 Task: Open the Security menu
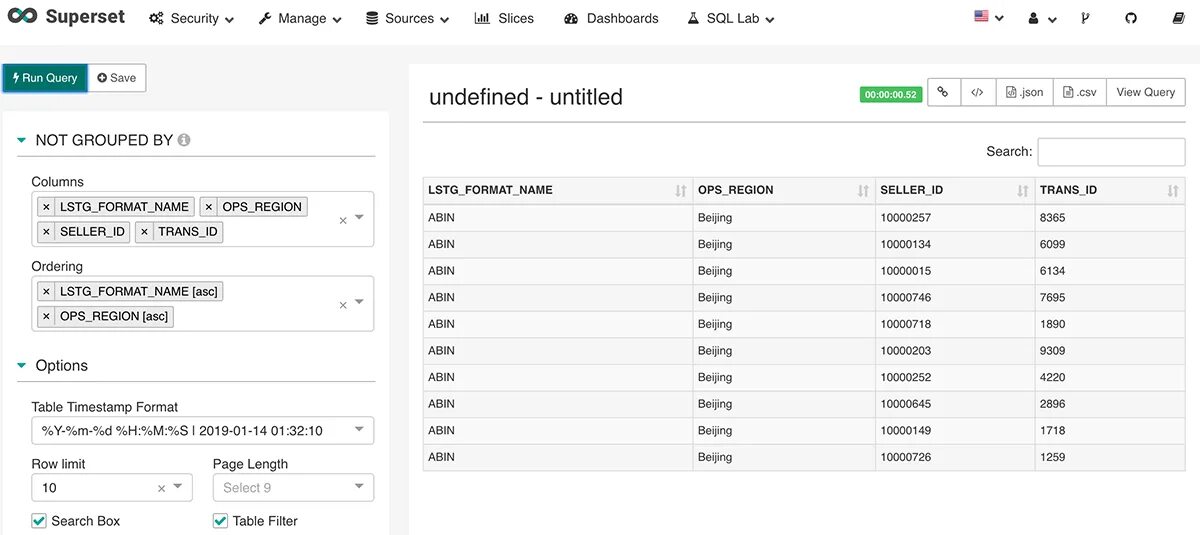[191, 18]
